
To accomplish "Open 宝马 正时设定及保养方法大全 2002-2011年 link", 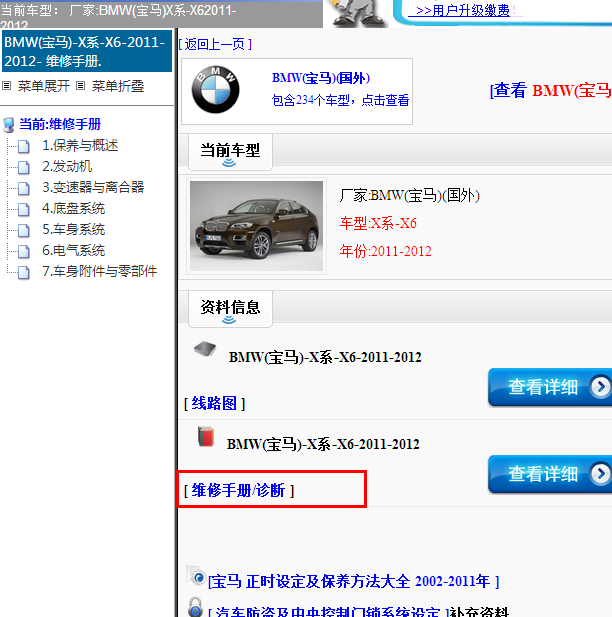I will click(x=353, y=581).
